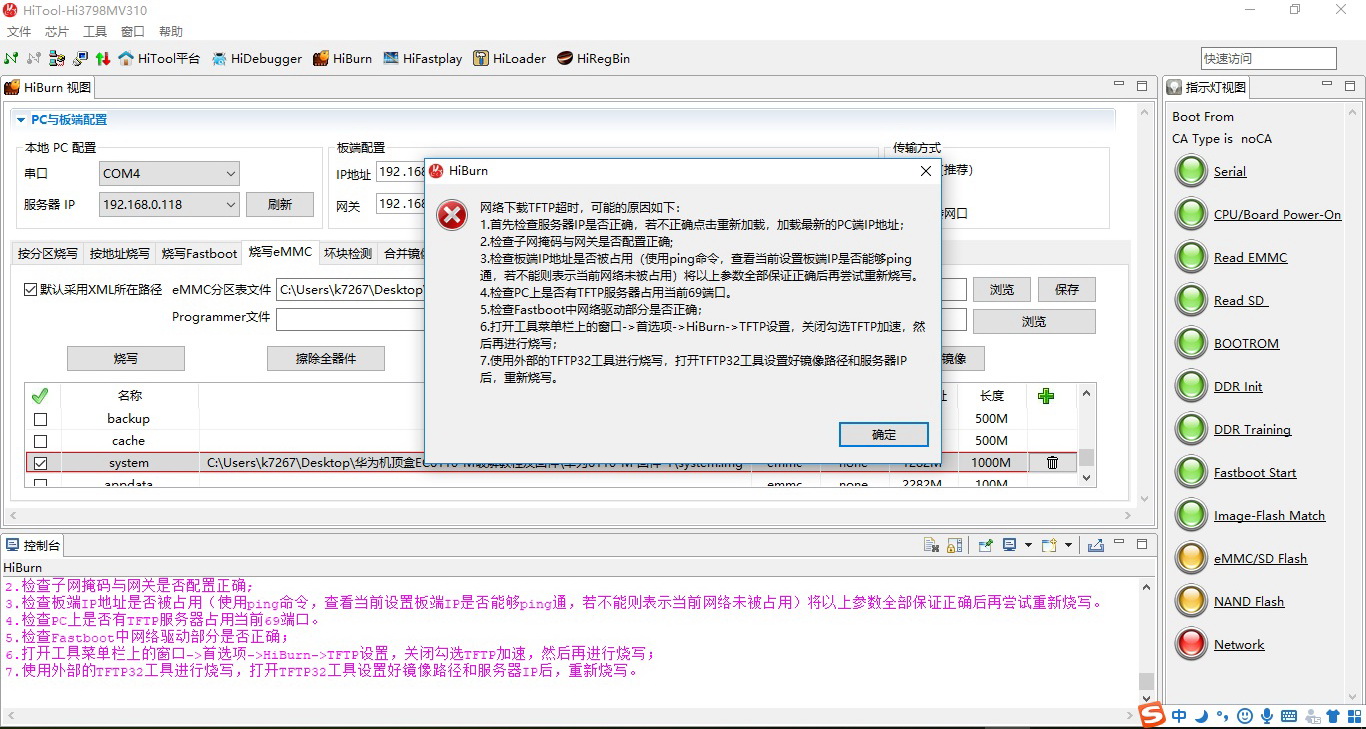Viewport: 1366px width, 729px height.
Task: Open the soft keyboard icon in the IME bar
Action: tap(1289, 716)
